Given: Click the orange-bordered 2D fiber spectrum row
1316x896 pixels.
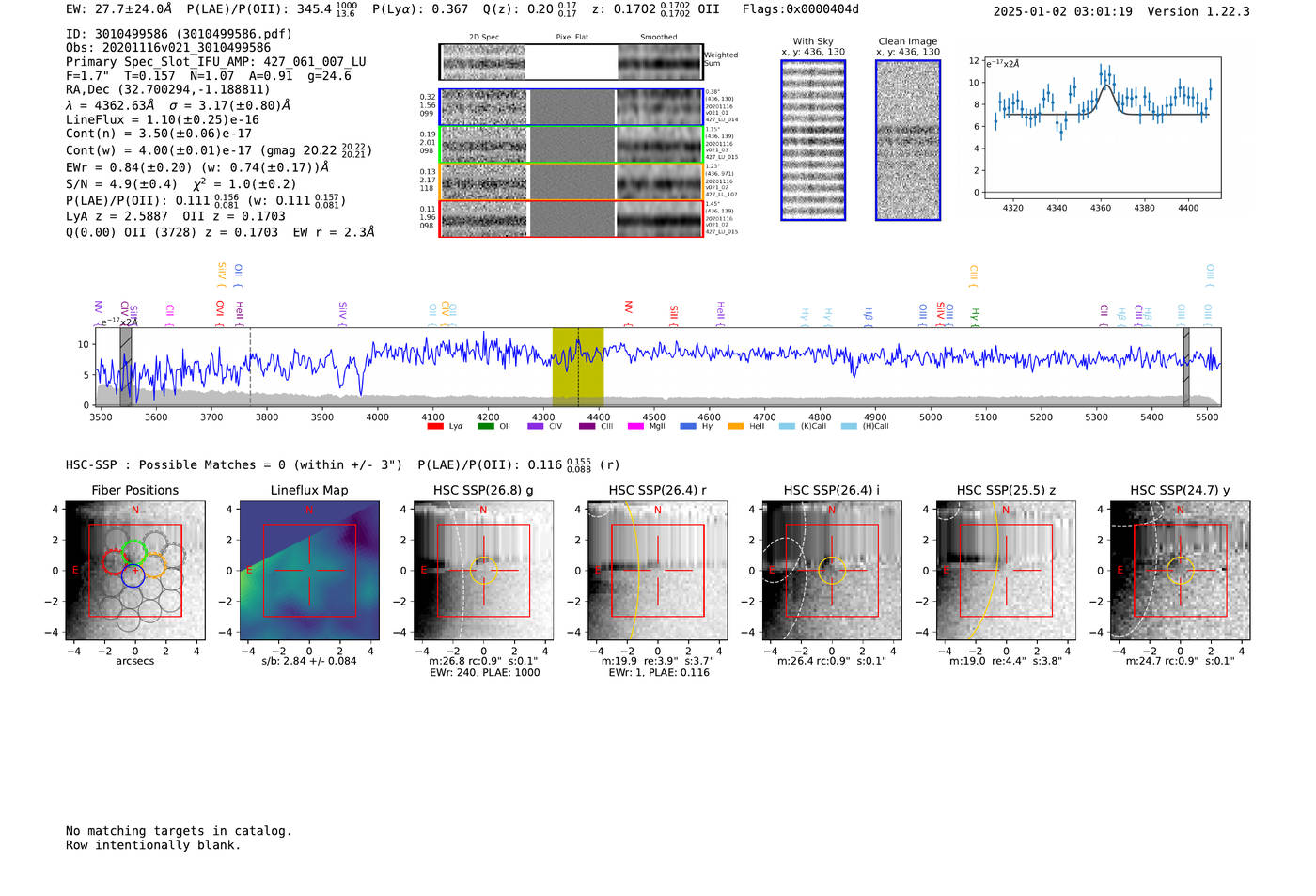Looking at the screenshot, I should tap(571, 181).
